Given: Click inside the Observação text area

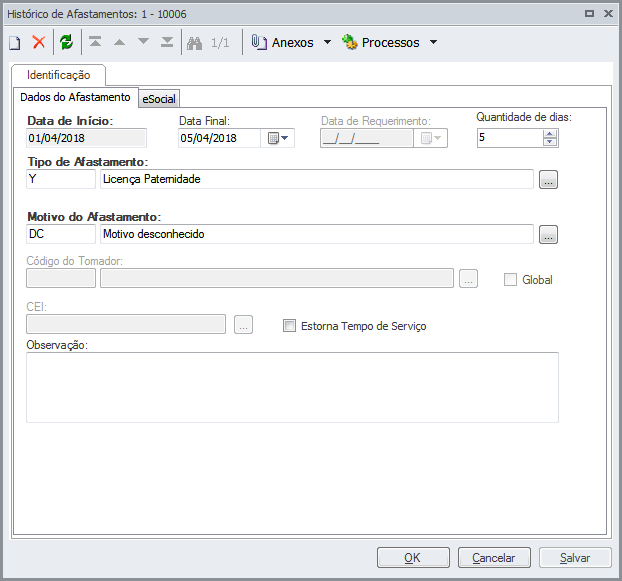Looking at the screenshot, I should (x=292, y=387).
